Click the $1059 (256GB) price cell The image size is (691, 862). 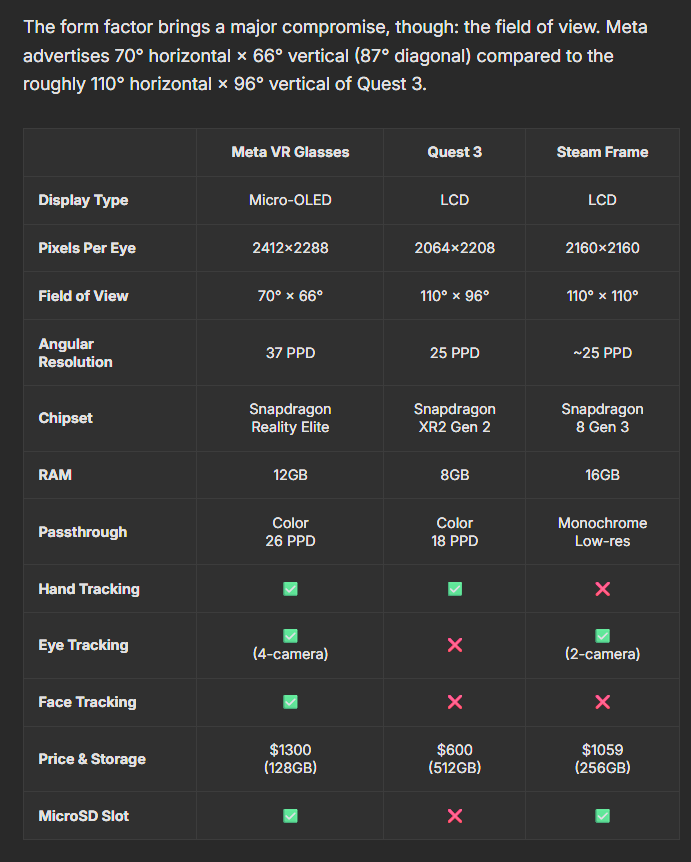coord(602,759)
